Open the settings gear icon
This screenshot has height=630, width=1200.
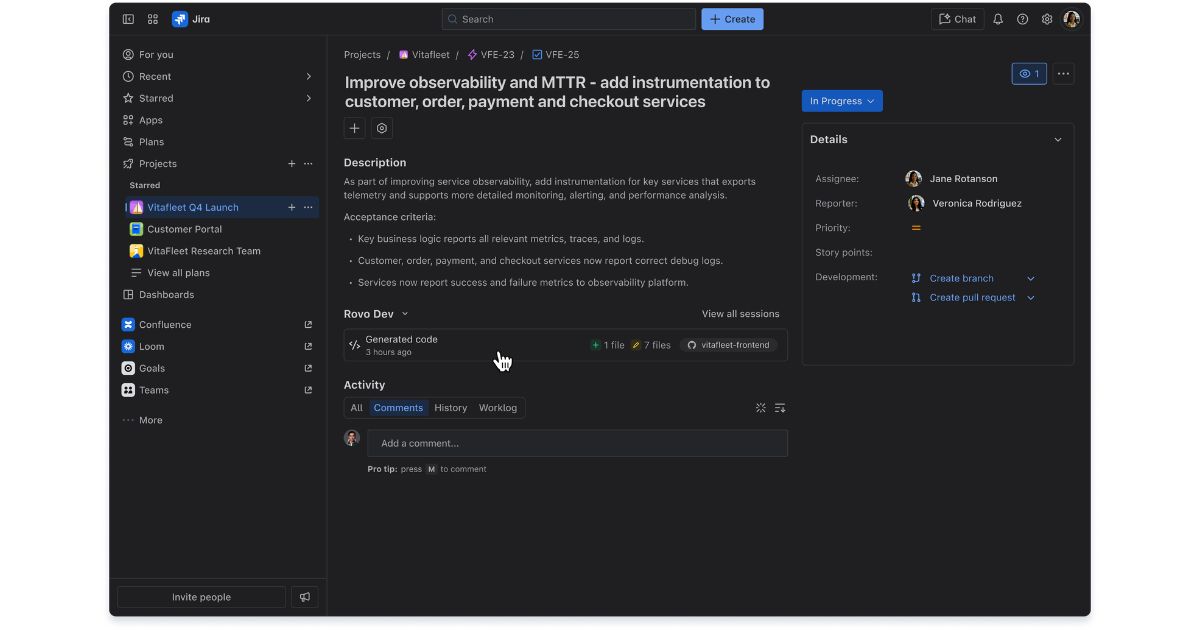click(1047, 19)
